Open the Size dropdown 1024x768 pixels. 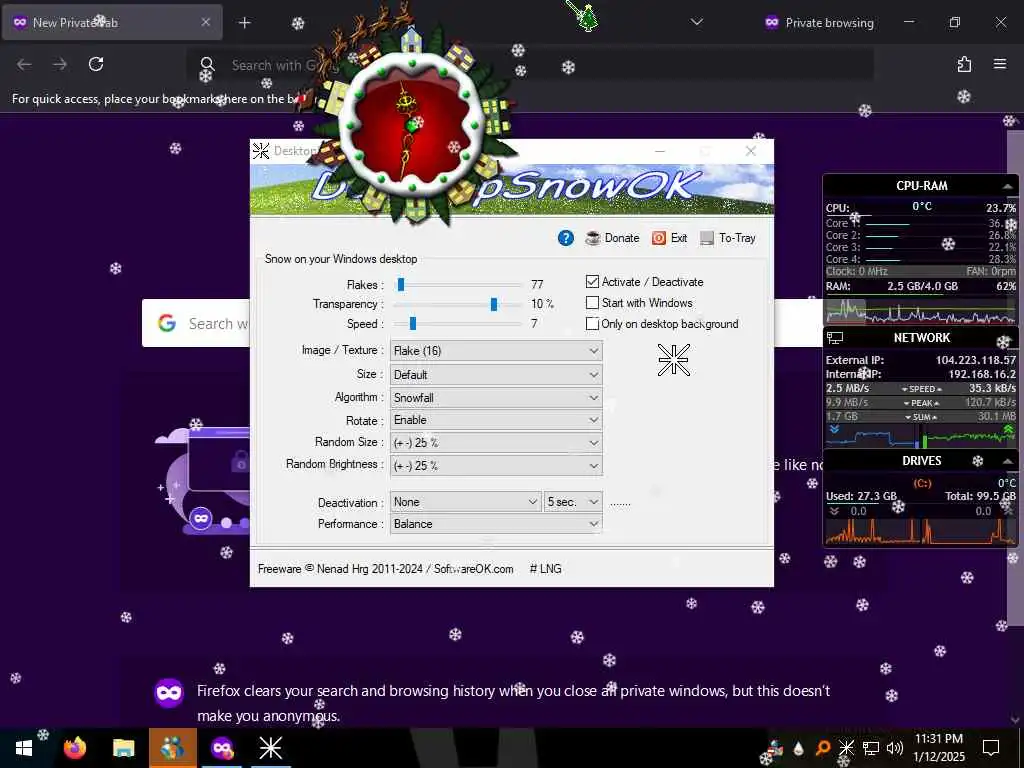pyautogui.click(x=496, y=375)
